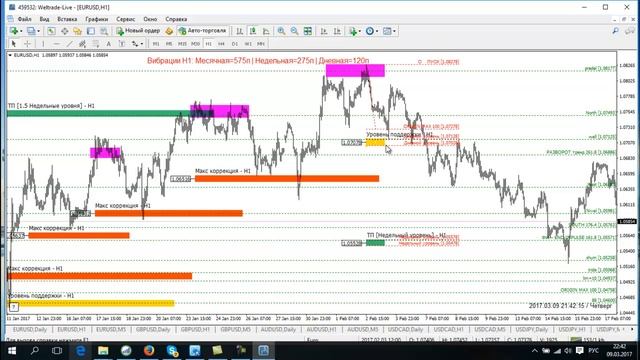Open File Explorer from the taskbar

click(103, 351)
